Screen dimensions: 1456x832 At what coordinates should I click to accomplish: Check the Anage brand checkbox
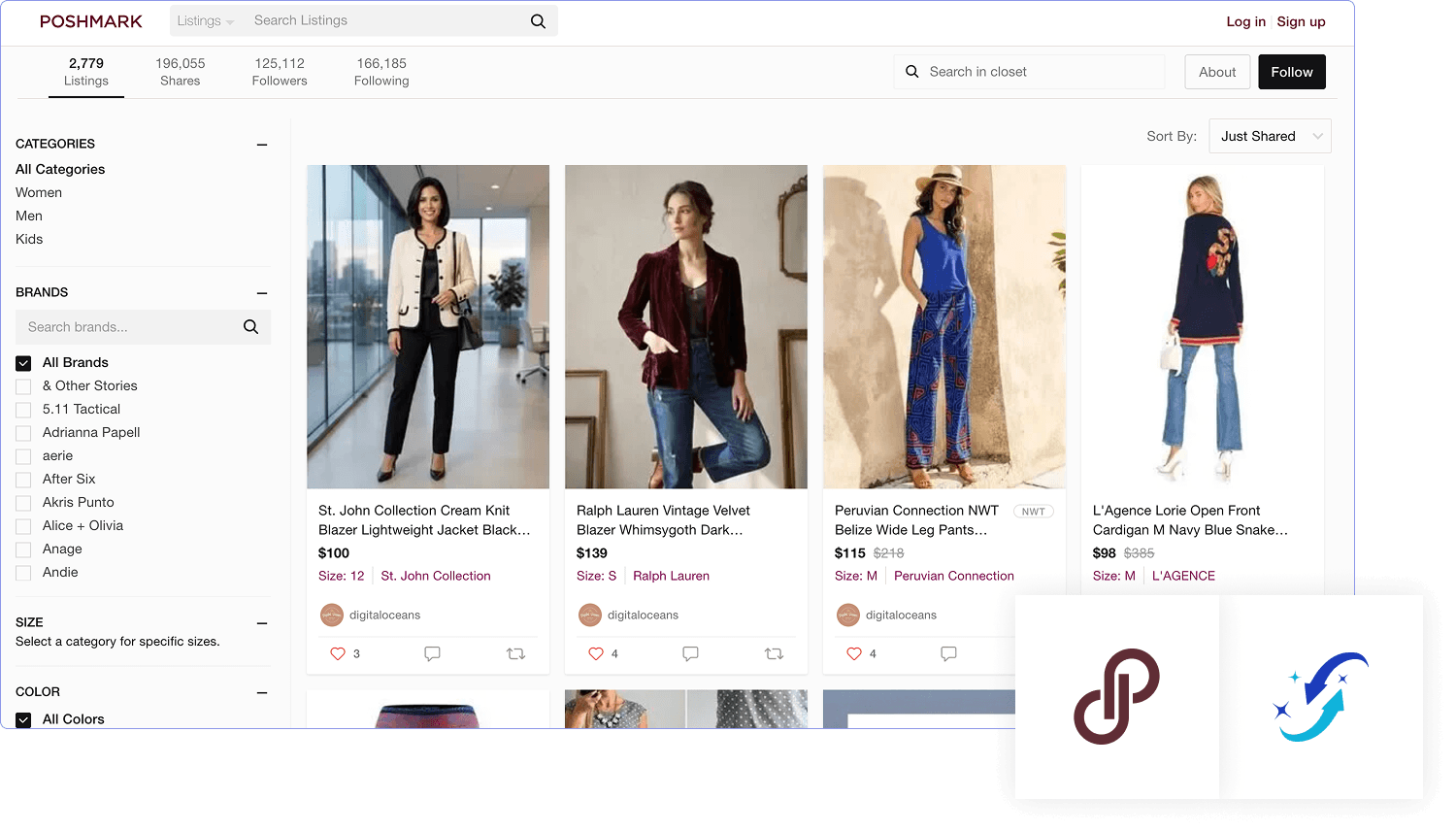(23, 549)
